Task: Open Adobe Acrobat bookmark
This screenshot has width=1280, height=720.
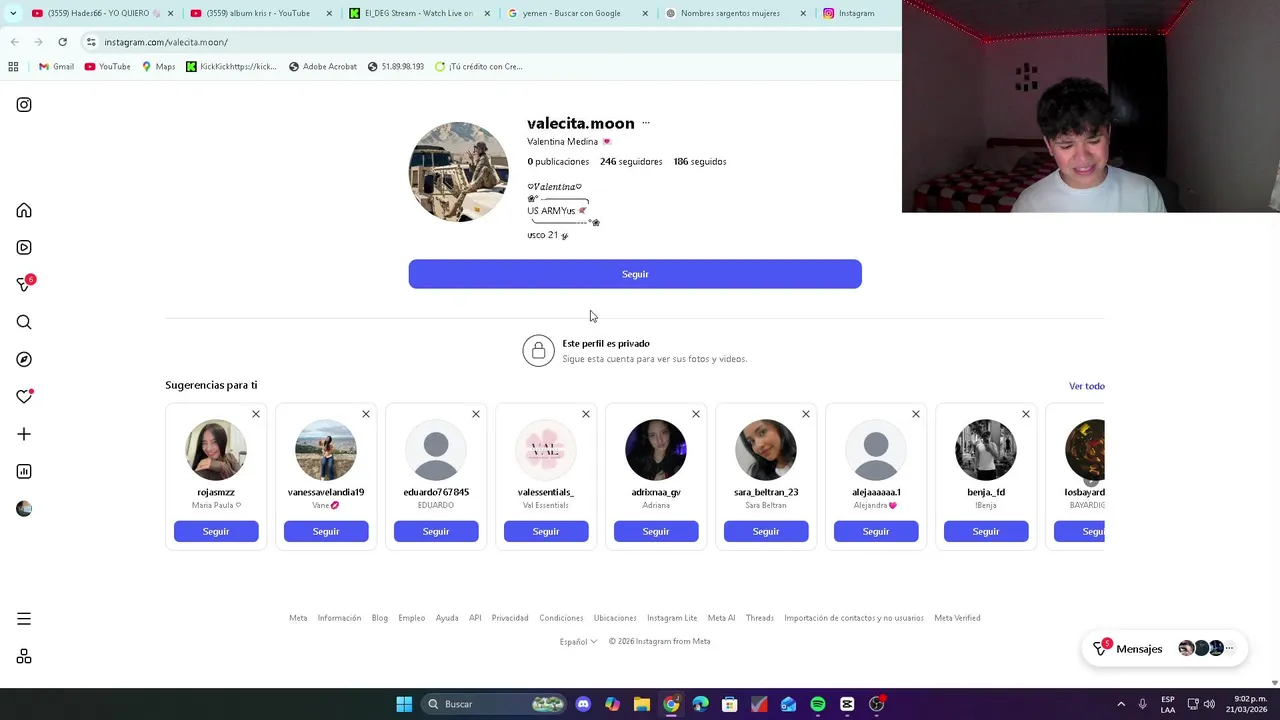Action: [322, 67]
